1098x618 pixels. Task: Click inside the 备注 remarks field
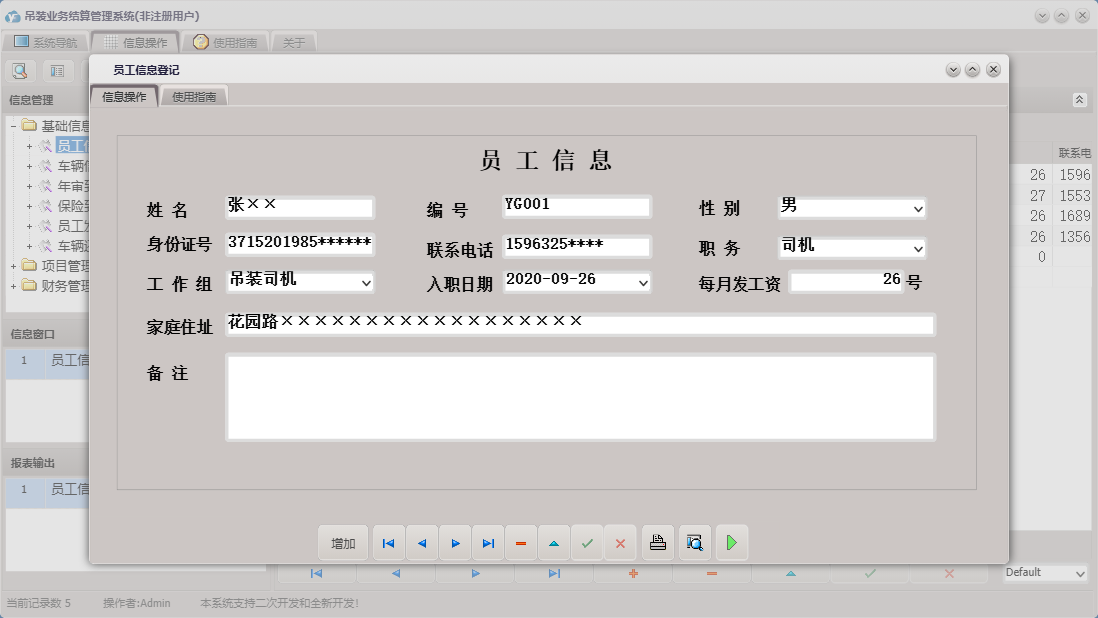click(x=580, y=395)
